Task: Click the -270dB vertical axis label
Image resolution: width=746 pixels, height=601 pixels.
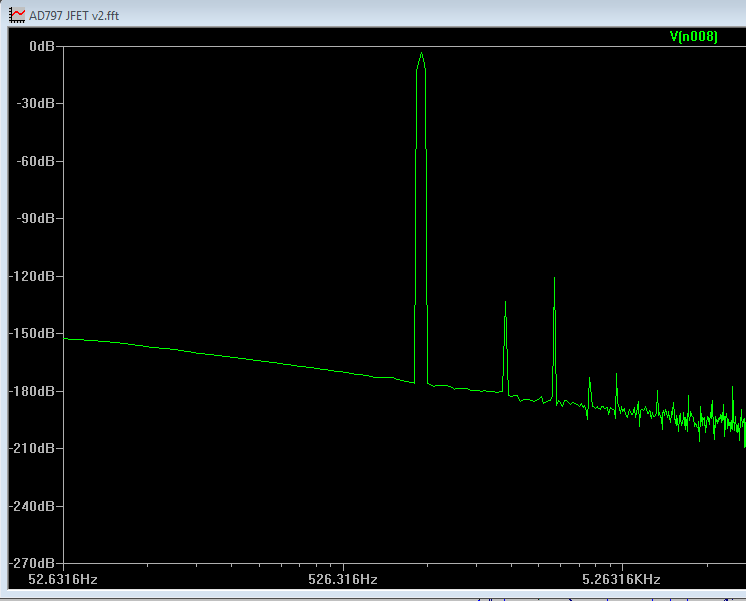Action: pyautogui.click(x=32, y=563)
